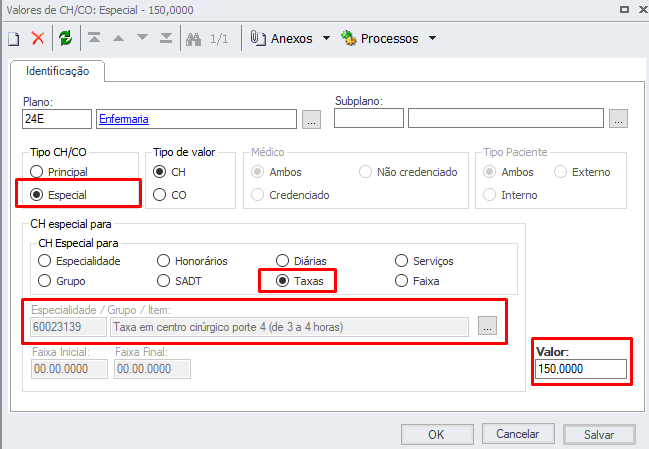Select Ambos in Tipo Paciente group
The height and width of the screenshot is (449, 649).
(x=489, y=171)
